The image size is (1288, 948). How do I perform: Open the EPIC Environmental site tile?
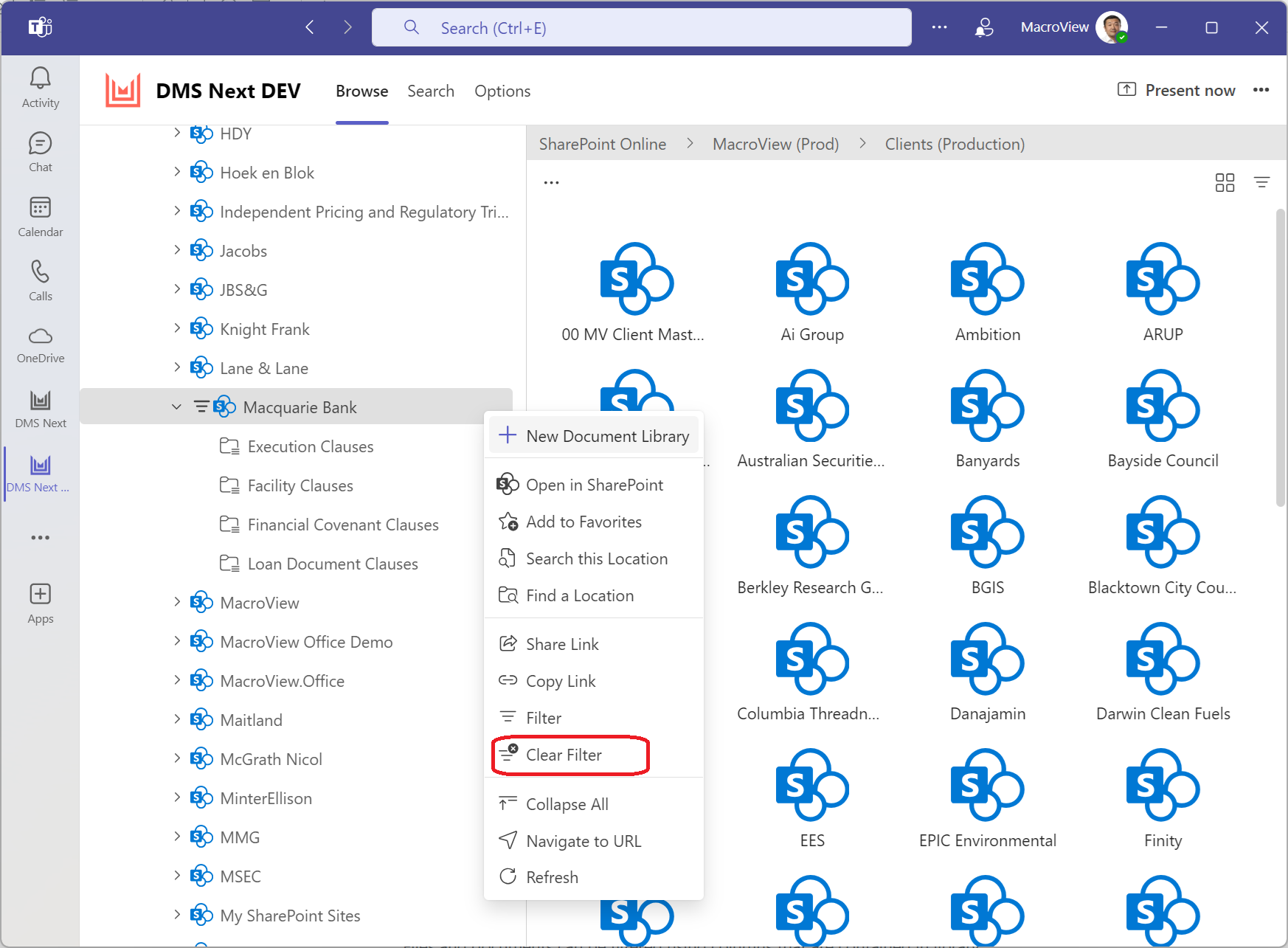pyautogui.click(x=988, y=799)
